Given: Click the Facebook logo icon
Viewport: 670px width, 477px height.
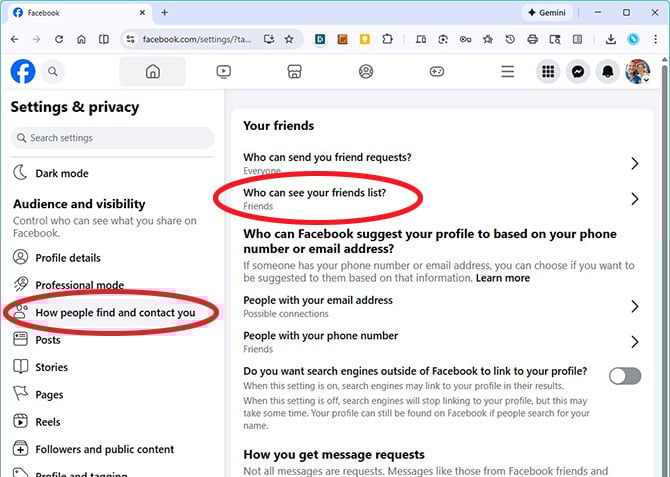Looking at the screenshot, I should point(23,71).
